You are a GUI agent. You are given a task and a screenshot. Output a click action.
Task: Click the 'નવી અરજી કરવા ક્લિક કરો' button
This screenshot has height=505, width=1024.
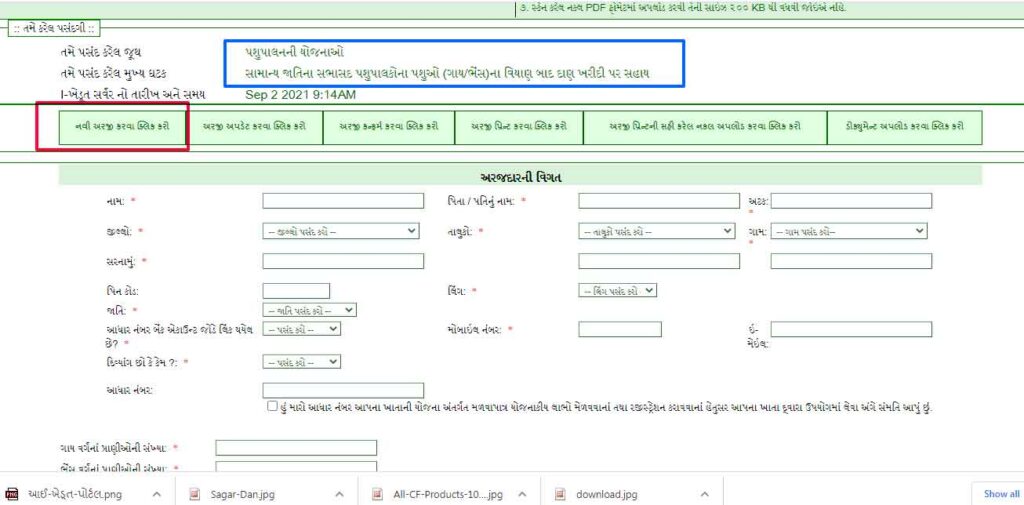[x=122, y=127]
